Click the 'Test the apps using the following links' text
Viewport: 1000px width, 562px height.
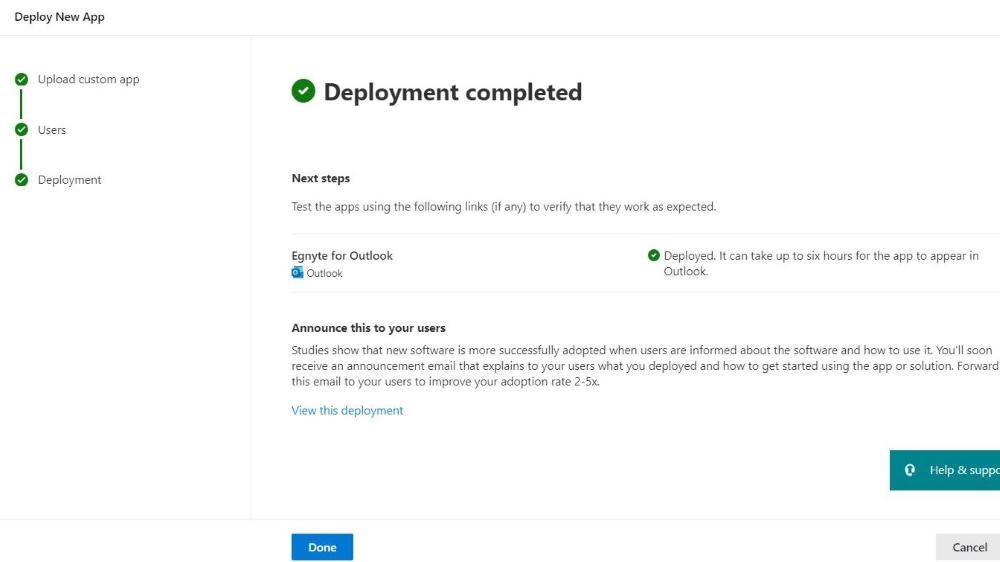[504, 207]
